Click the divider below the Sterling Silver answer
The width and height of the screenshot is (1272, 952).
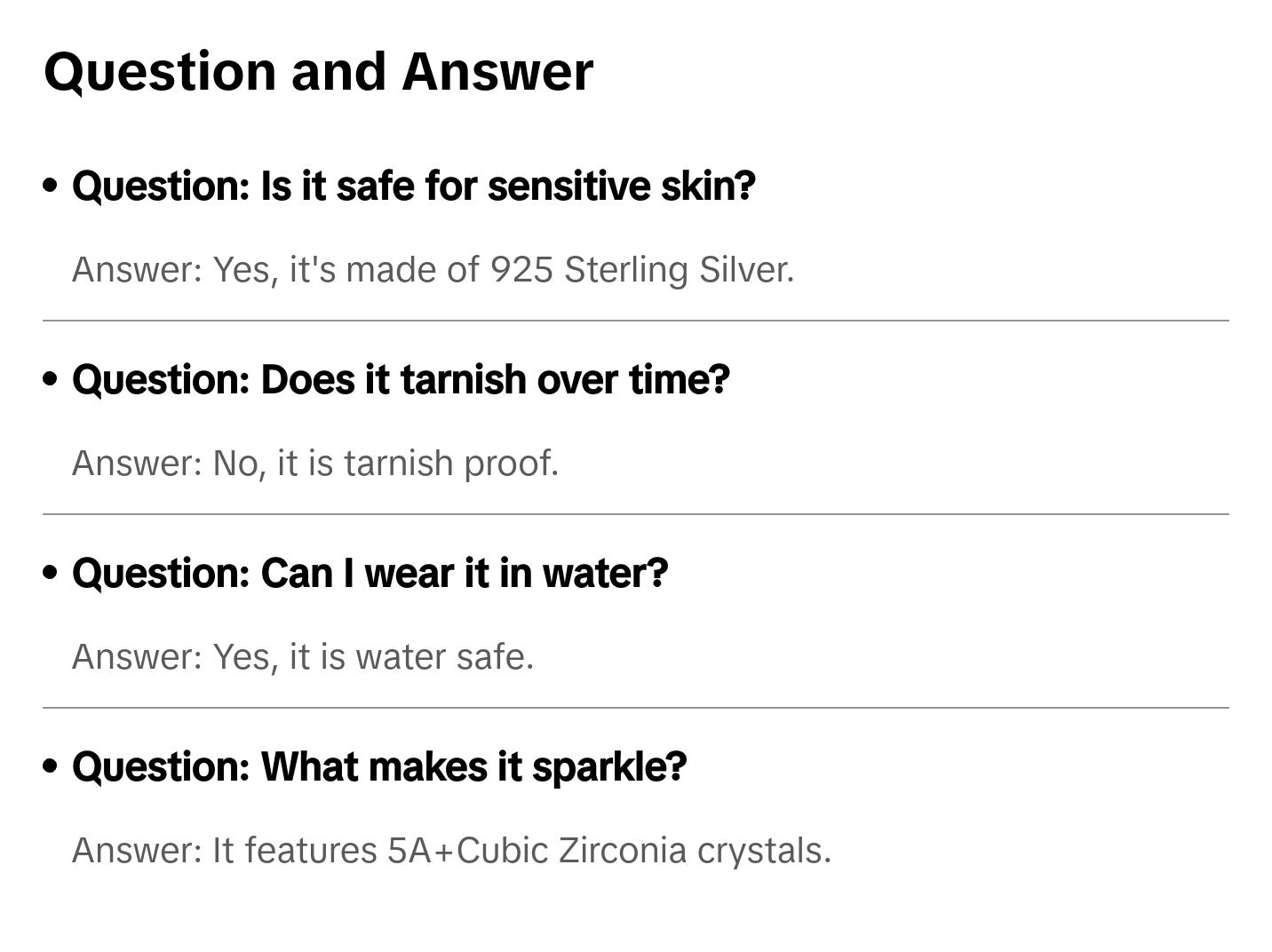pyautogui.click(x=635, y=321)
